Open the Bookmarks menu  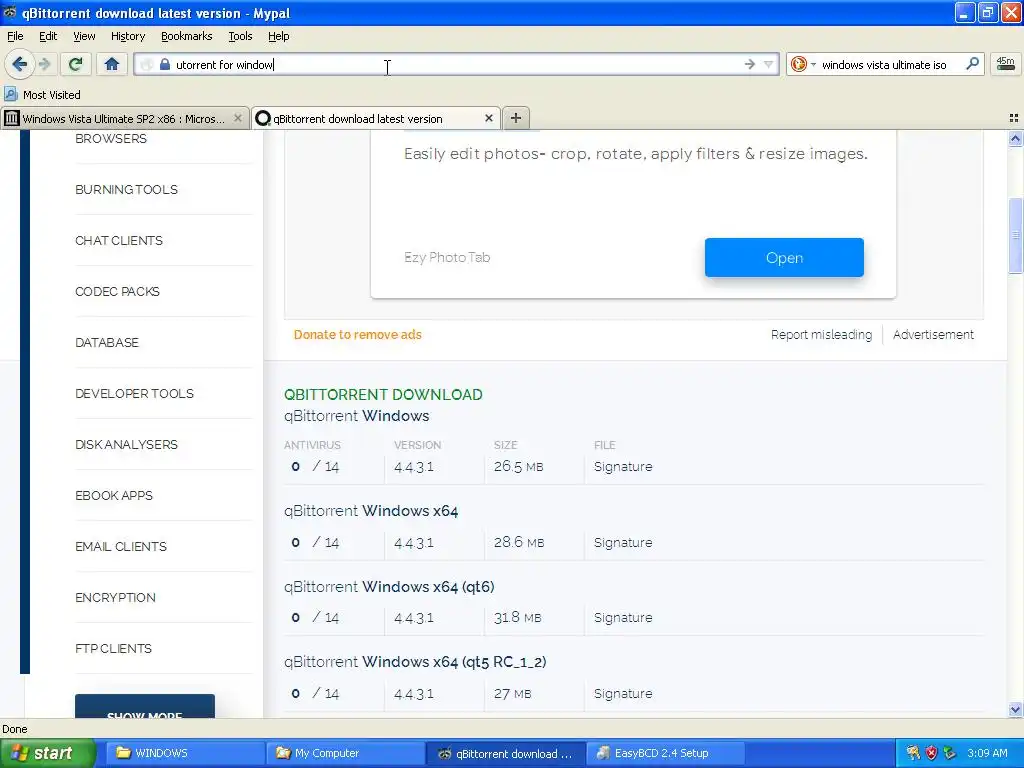coord(187,36)
